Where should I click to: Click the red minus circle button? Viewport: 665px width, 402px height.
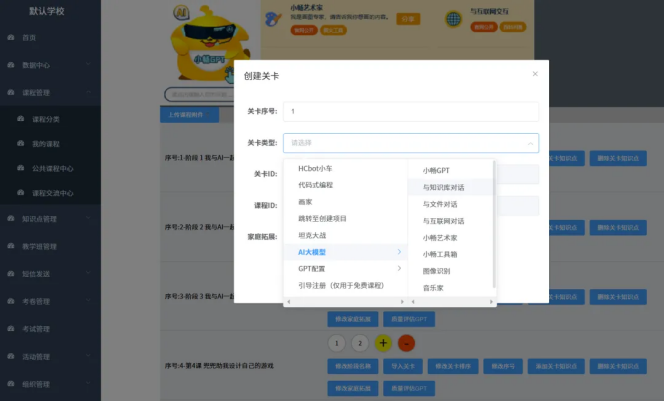point(406,343)
